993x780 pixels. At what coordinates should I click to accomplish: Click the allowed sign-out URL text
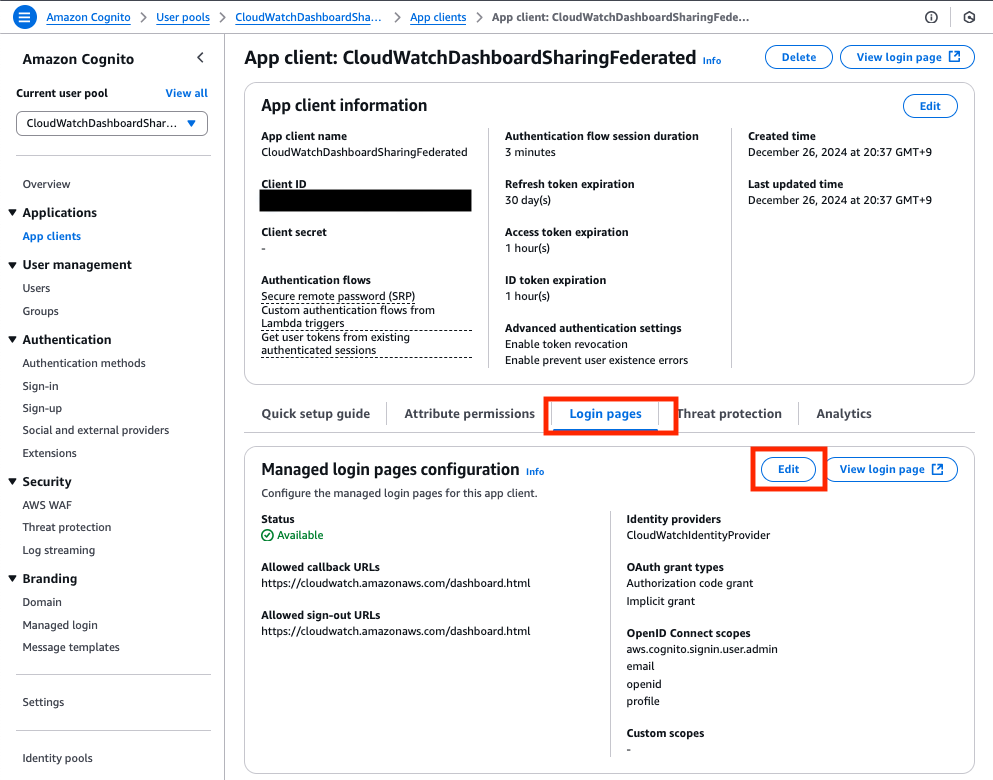[x=395, y=631]
